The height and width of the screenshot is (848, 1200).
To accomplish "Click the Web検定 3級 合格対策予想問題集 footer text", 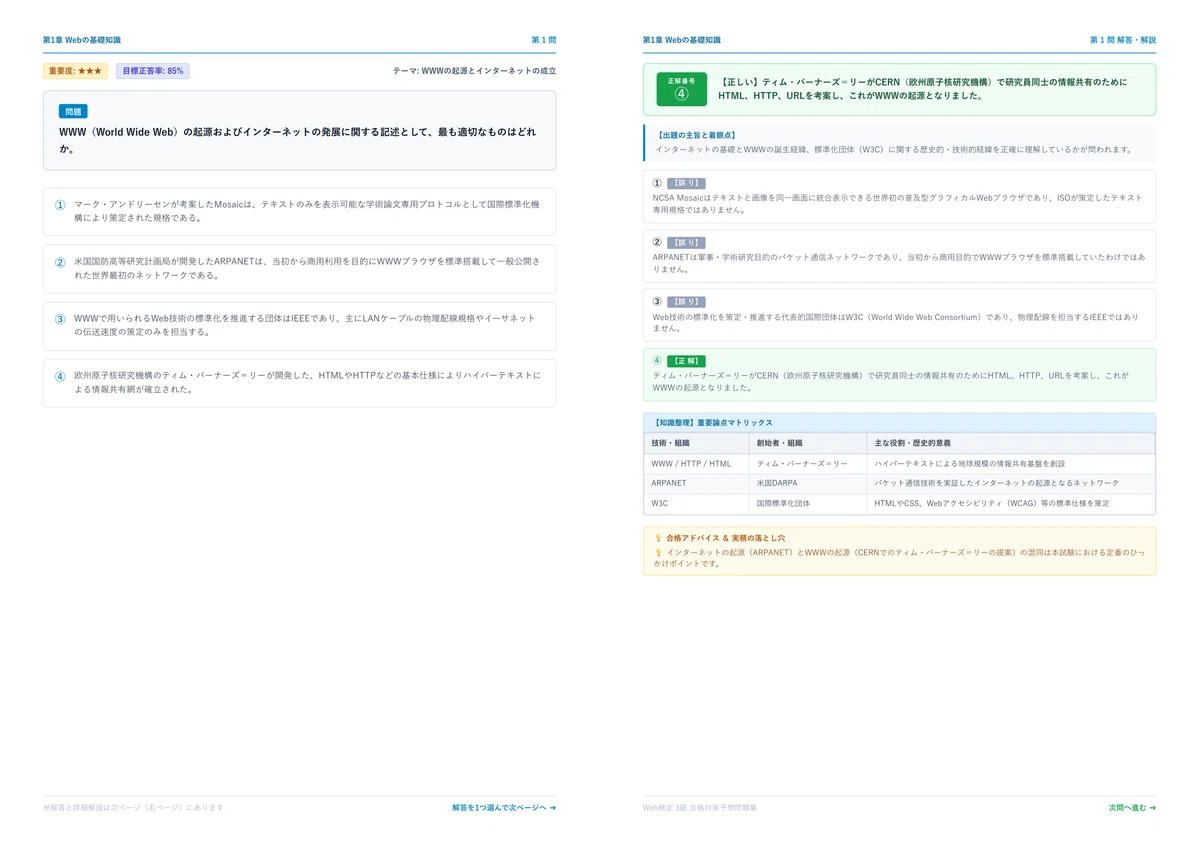I will 700,807.
